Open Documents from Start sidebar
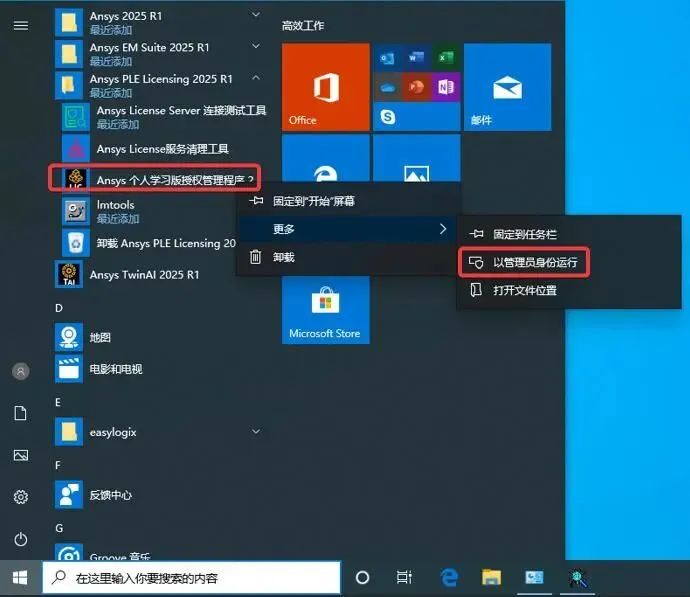 [x=21, y=413]
